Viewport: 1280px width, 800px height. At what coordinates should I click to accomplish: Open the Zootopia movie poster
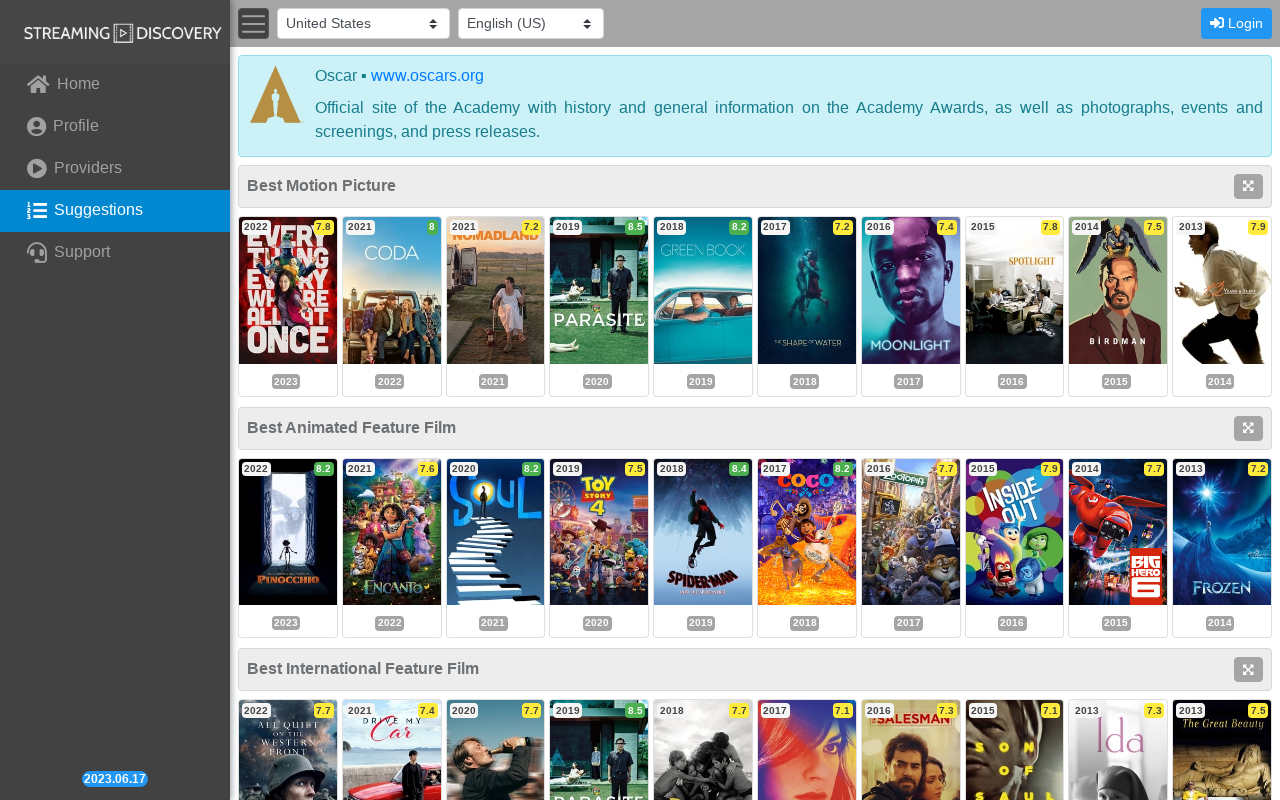911,532
